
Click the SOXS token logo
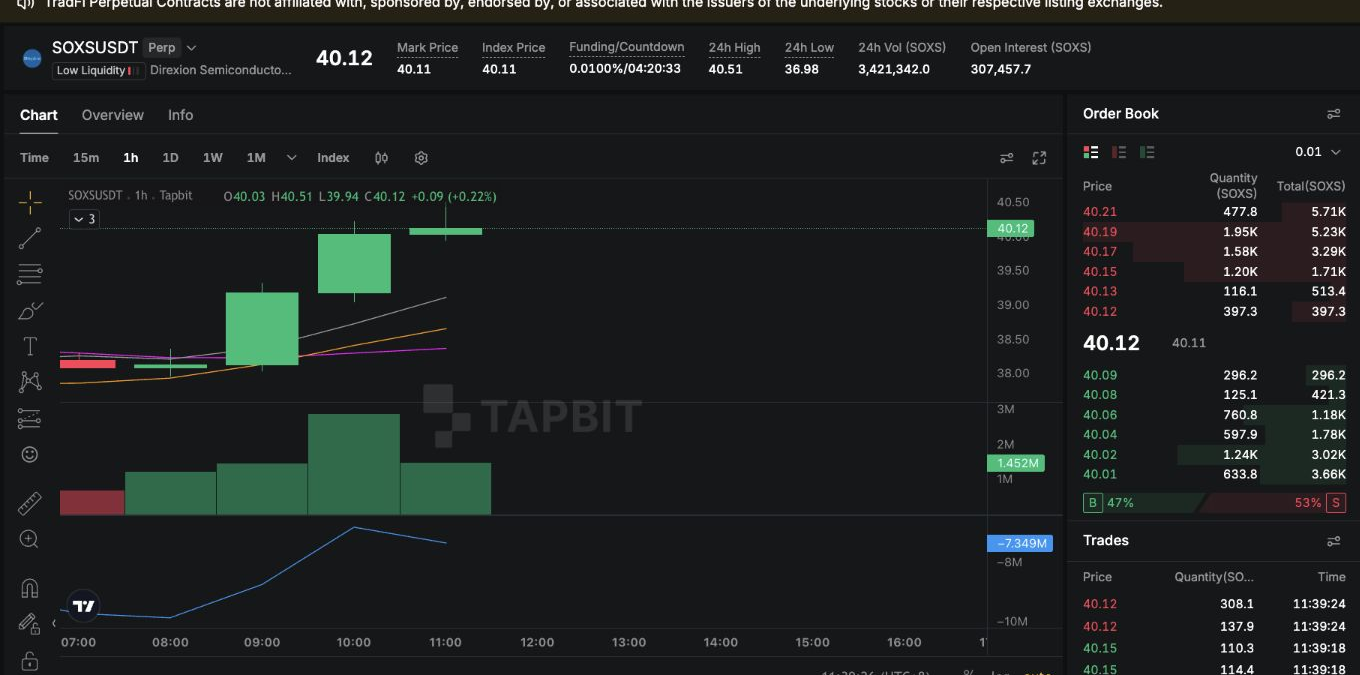[x=32, y=59]
